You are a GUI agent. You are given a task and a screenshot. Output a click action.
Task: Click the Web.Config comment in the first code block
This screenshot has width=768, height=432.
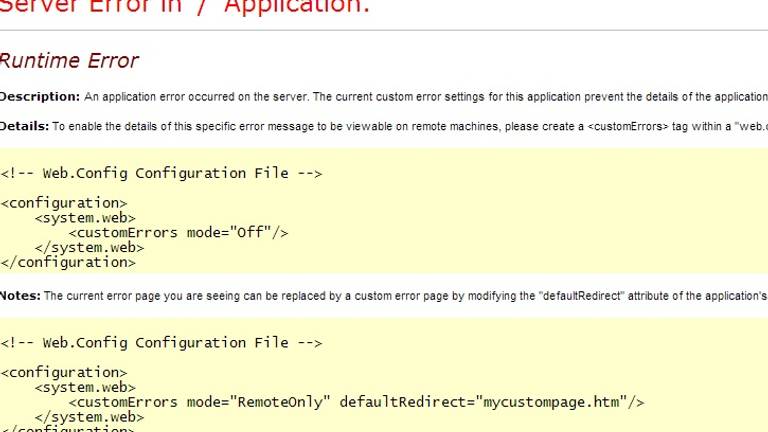pyautogui.click(x=161, y=173)
